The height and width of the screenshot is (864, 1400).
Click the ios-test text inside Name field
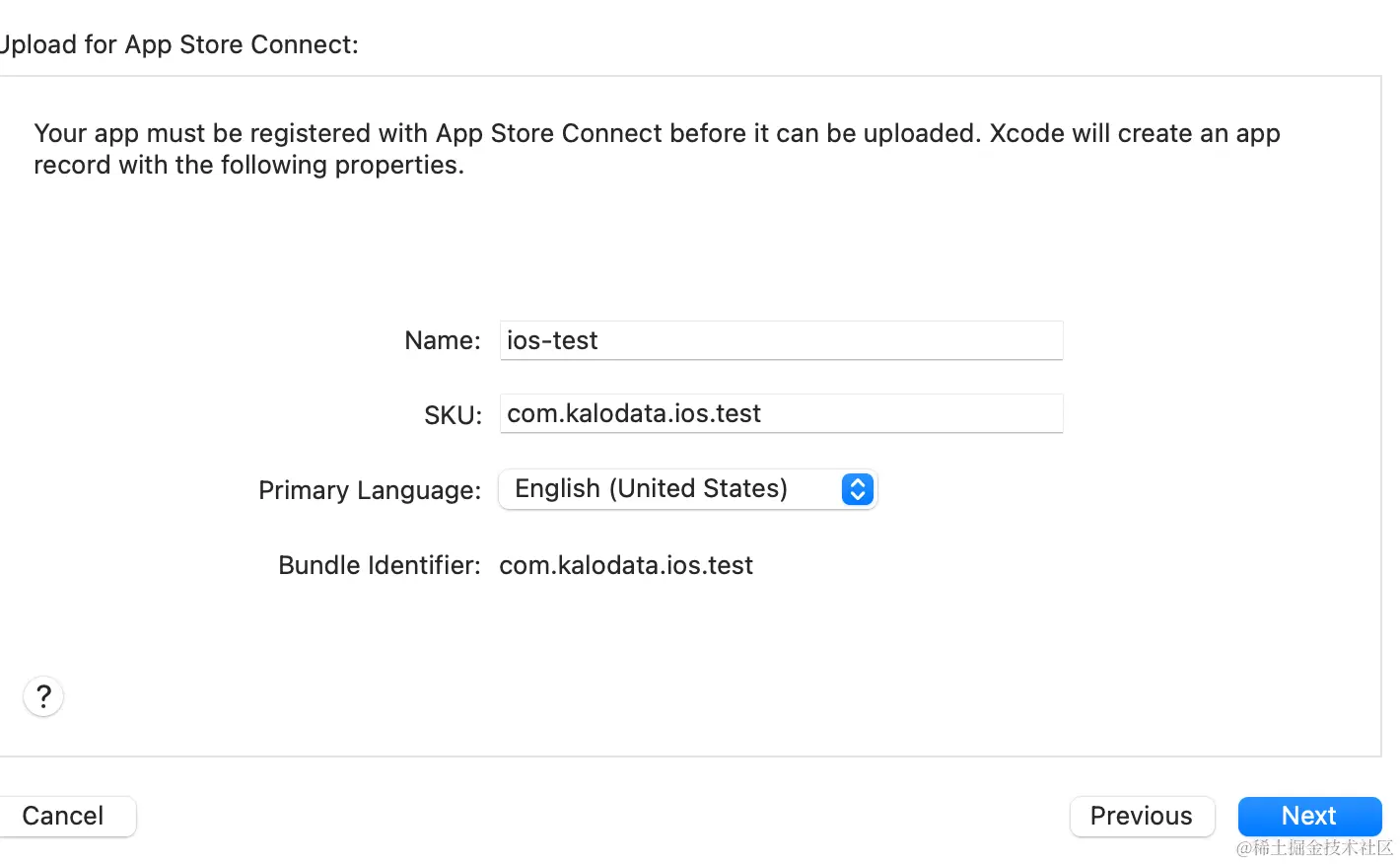point(552,340)
